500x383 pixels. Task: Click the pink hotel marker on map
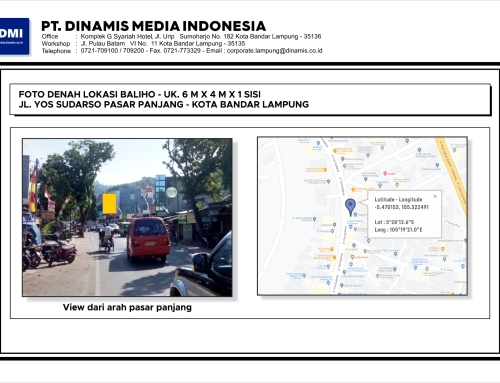click(385, 174)
